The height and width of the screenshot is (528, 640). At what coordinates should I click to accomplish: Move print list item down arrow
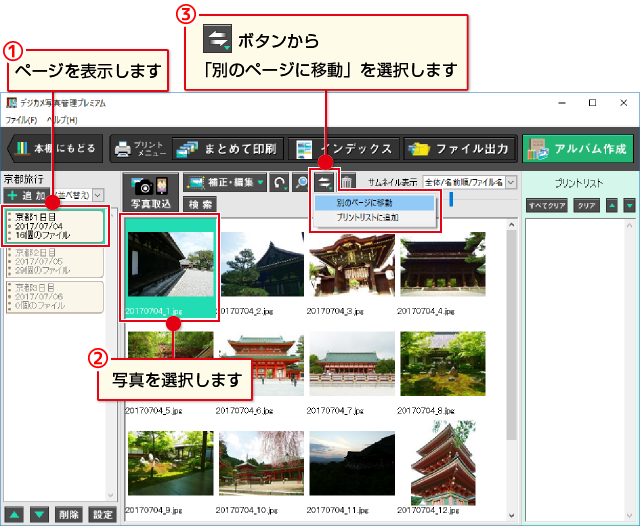point(629,206)
